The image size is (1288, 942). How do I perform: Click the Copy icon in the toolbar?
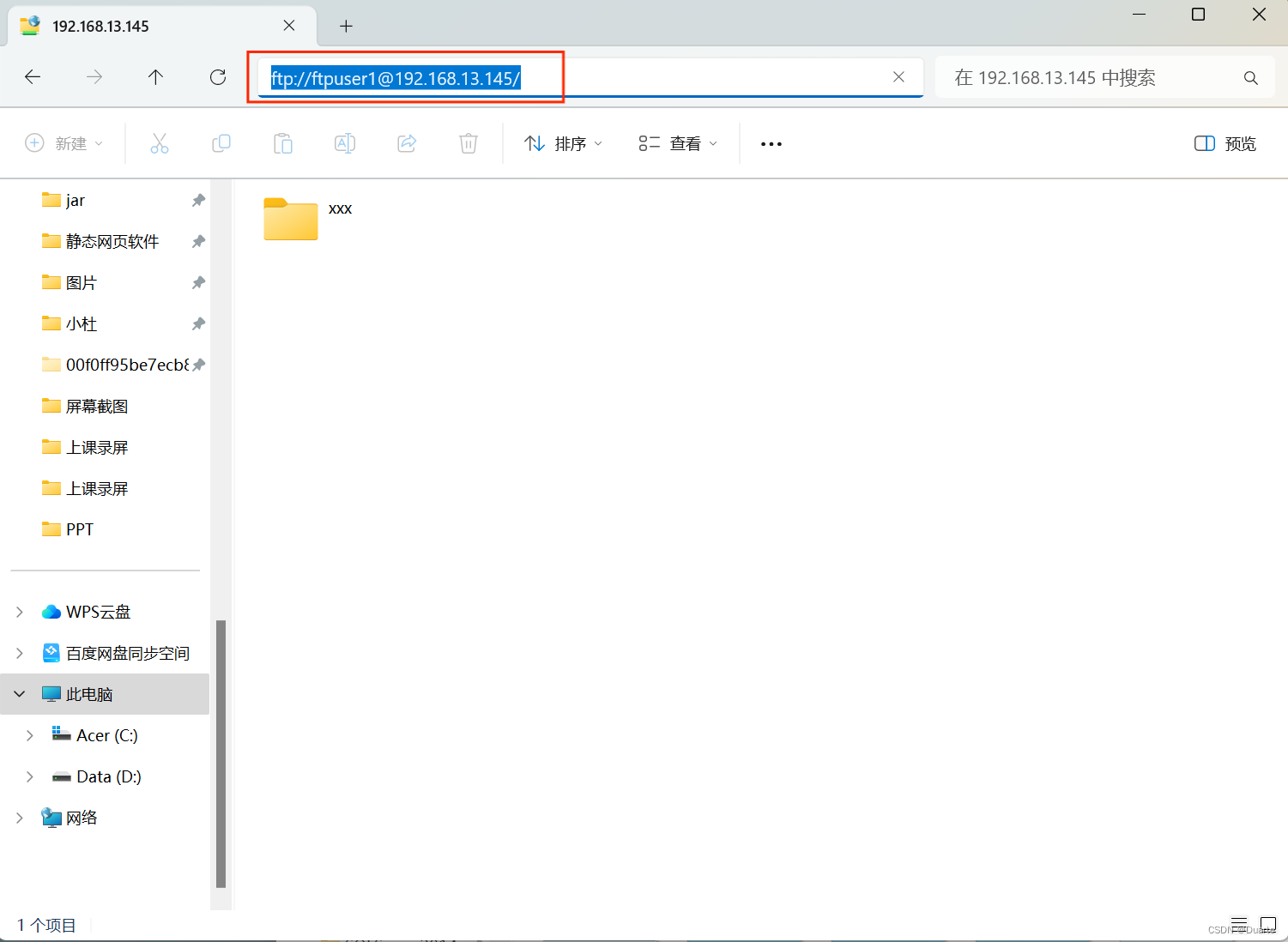tap(221, 143)
